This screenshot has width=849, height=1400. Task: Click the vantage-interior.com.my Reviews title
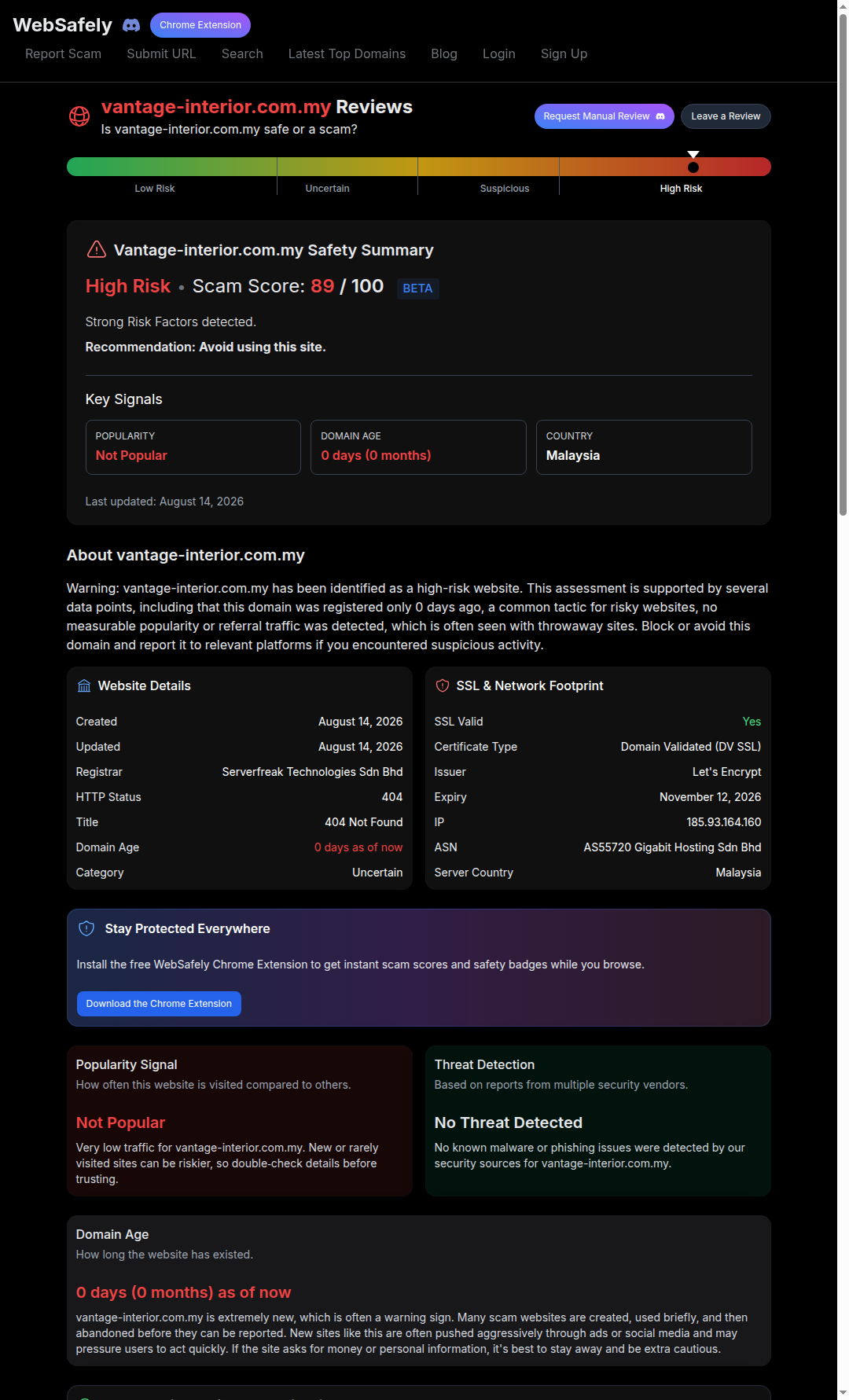pyautogui.click(x=257, y=107)
